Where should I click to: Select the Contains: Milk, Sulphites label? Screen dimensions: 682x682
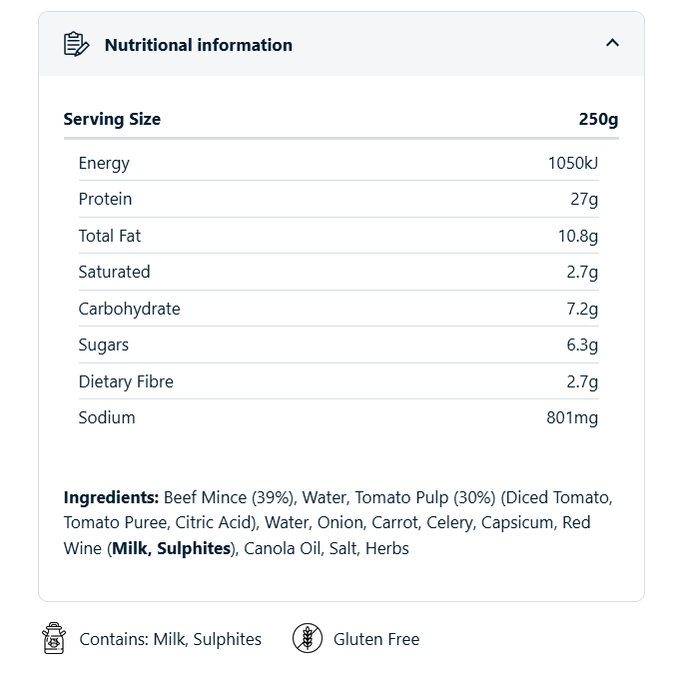point(170,639)
